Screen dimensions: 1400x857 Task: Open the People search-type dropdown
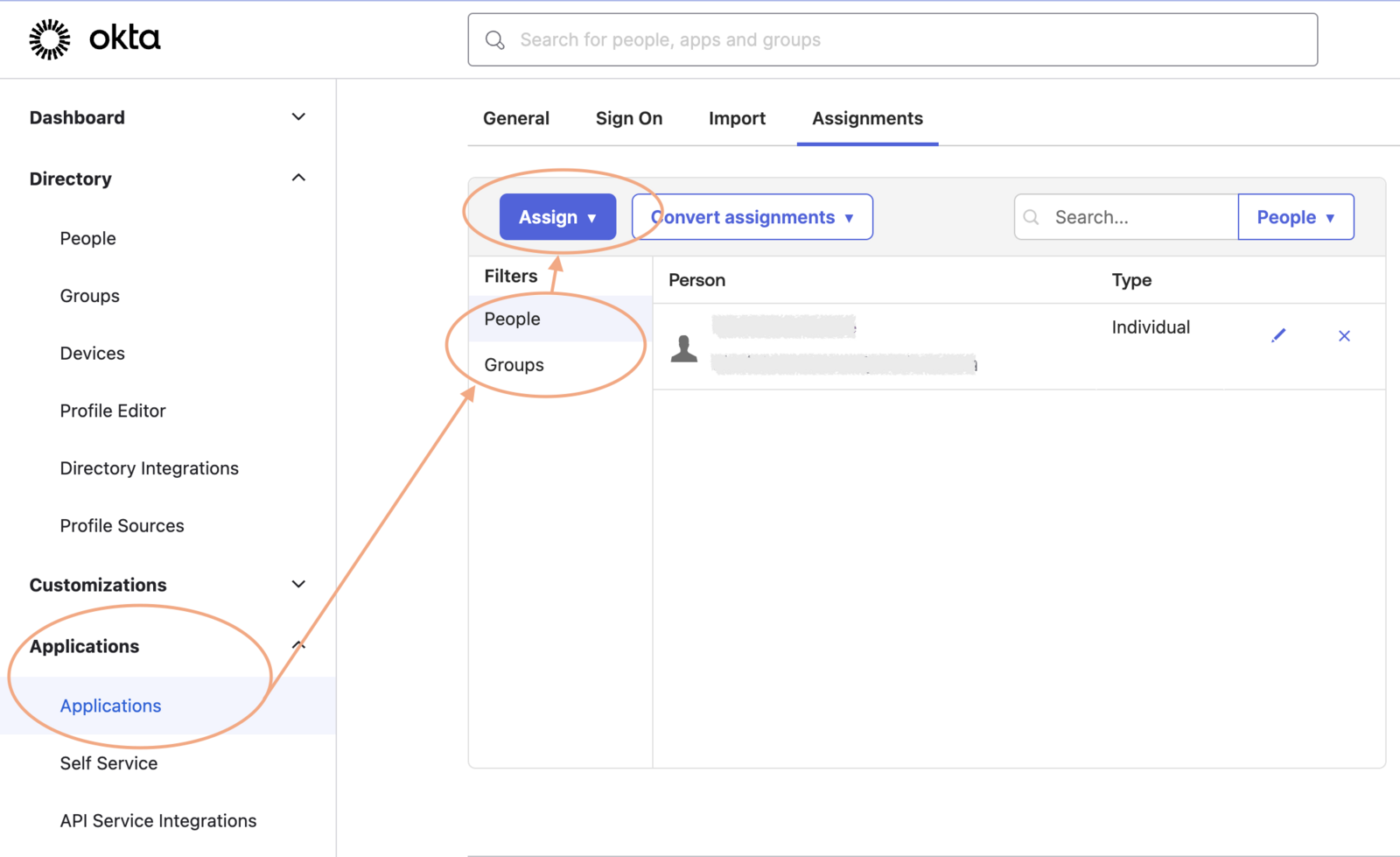[1296, 217]
